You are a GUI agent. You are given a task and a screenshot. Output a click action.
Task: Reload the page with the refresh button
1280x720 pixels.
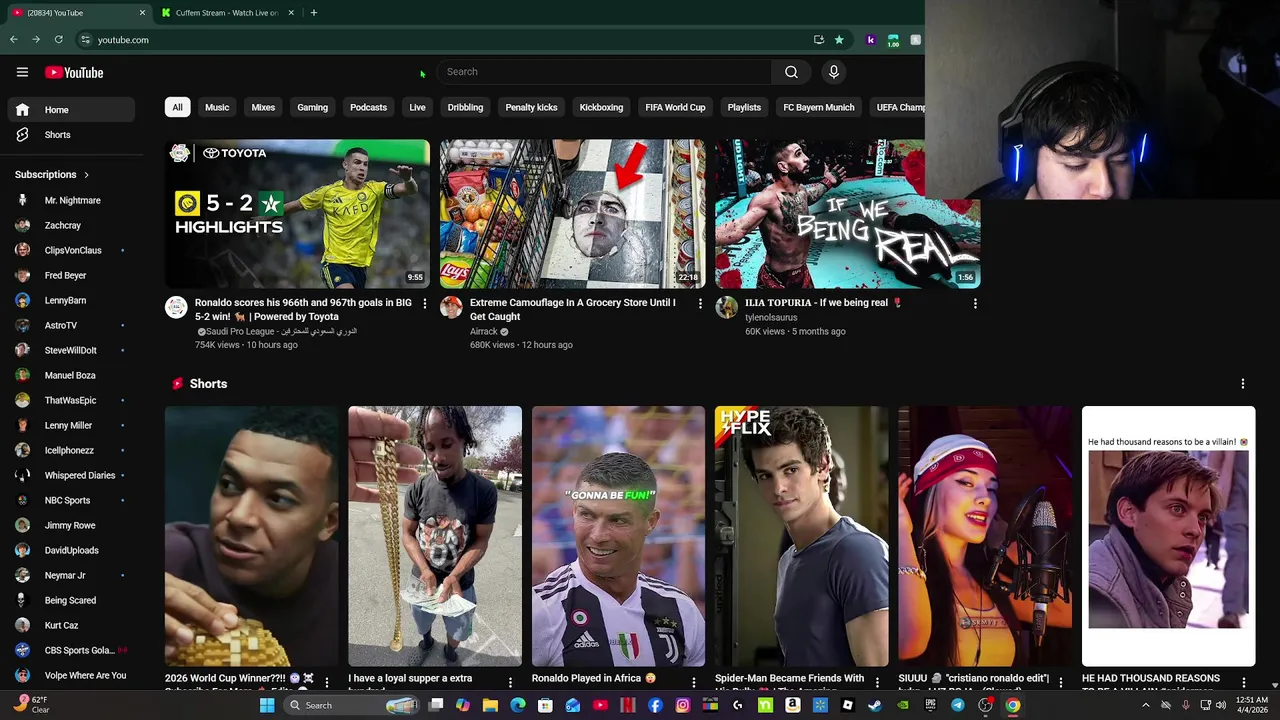coord(59,40)
